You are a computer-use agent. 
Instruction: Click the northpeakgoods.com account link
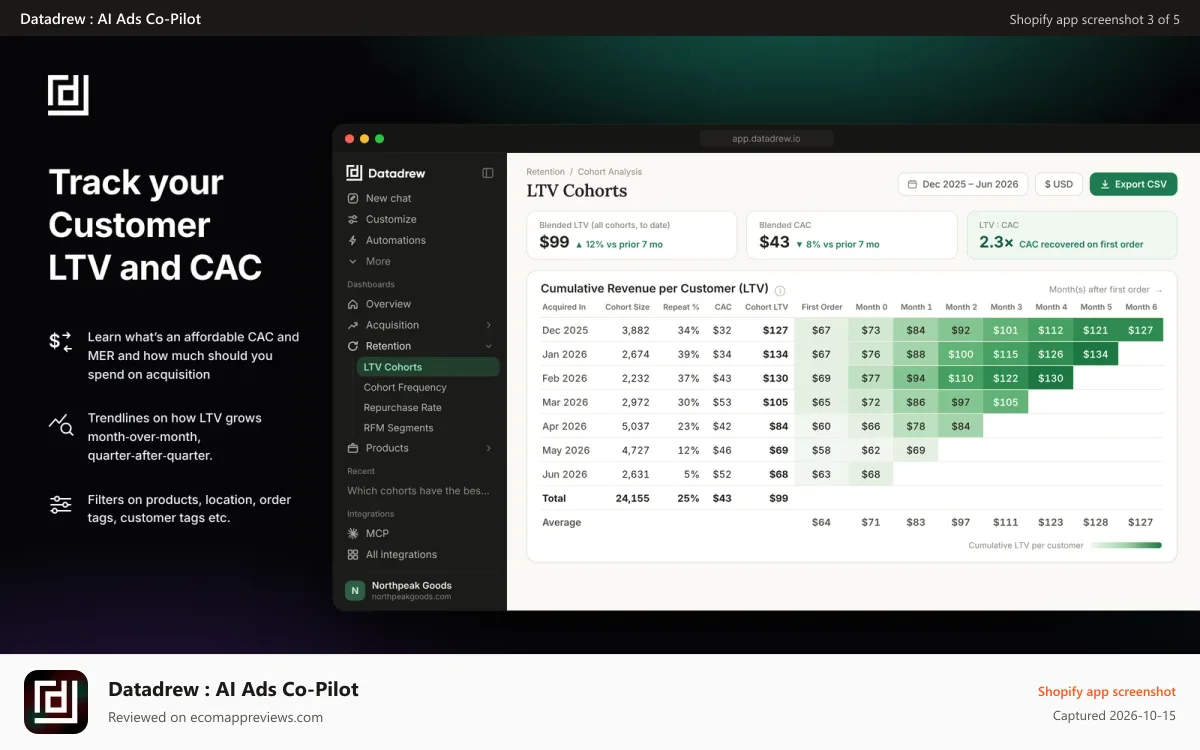point(411,597)
